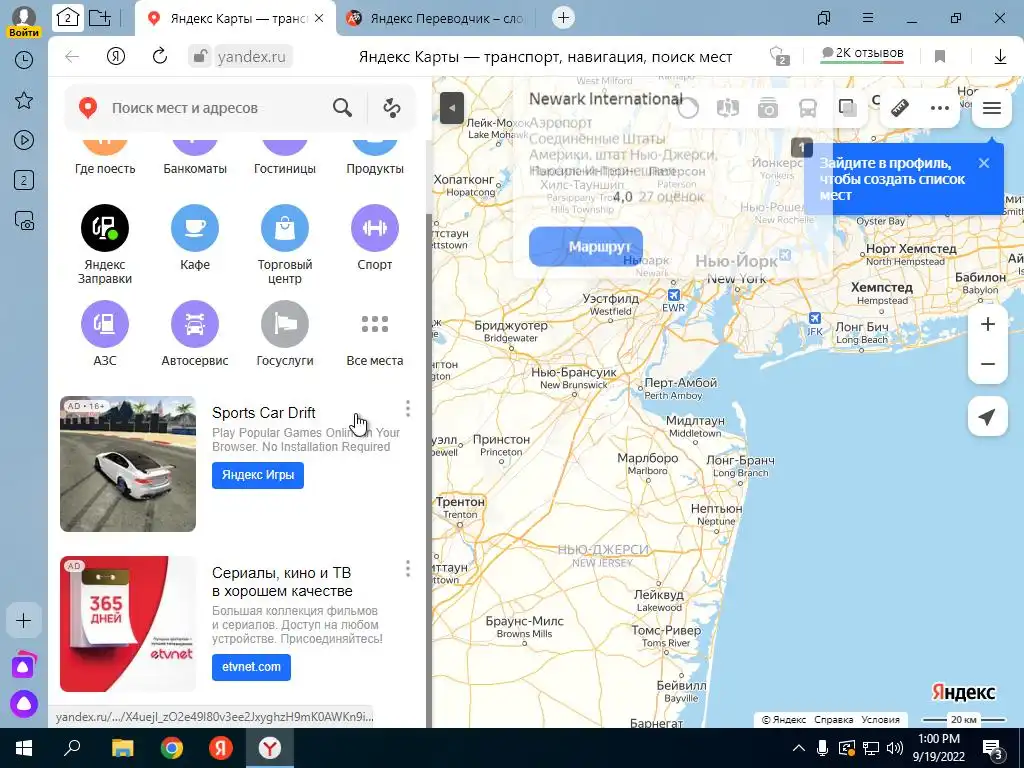
Task: Click Sports Car Drift ad thumbnail
Action: pos(128,464)
